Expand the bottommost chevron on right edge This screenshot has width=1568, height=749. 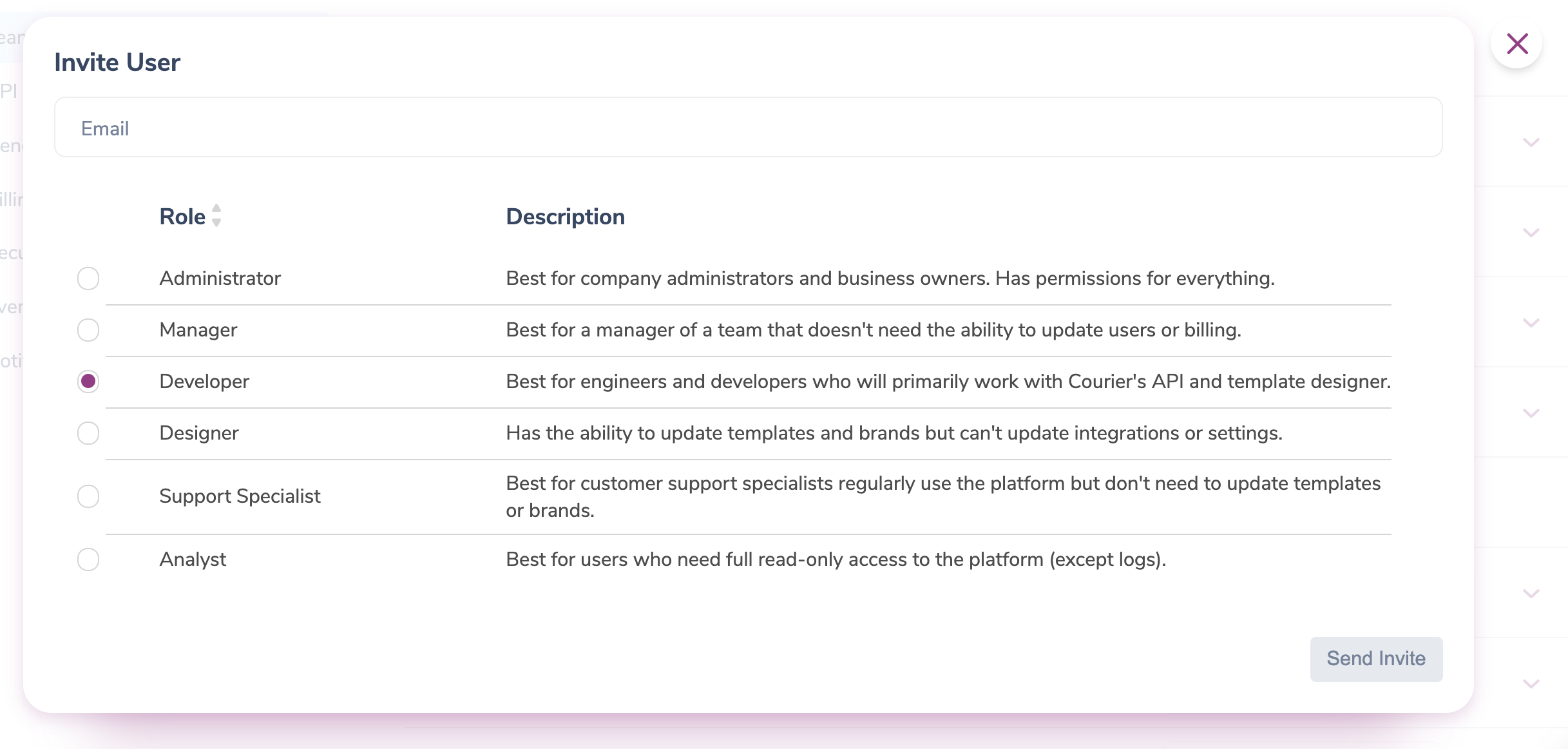1531,683
